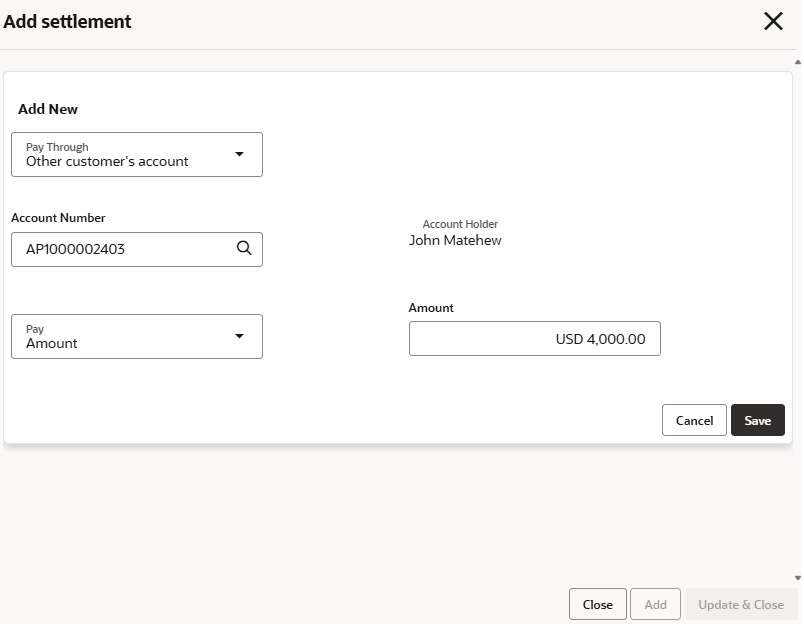Click the account number search magnifier icon

click(244, 249)
